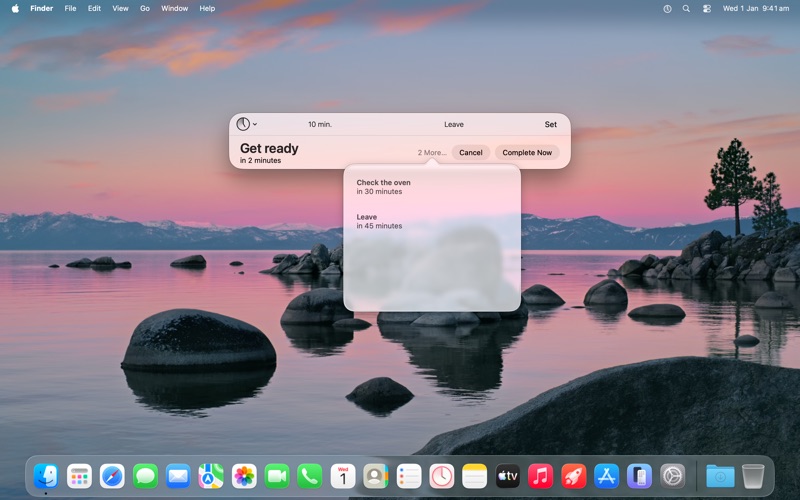Open the Apple menu
800x500 pixels.
(15, 9)
